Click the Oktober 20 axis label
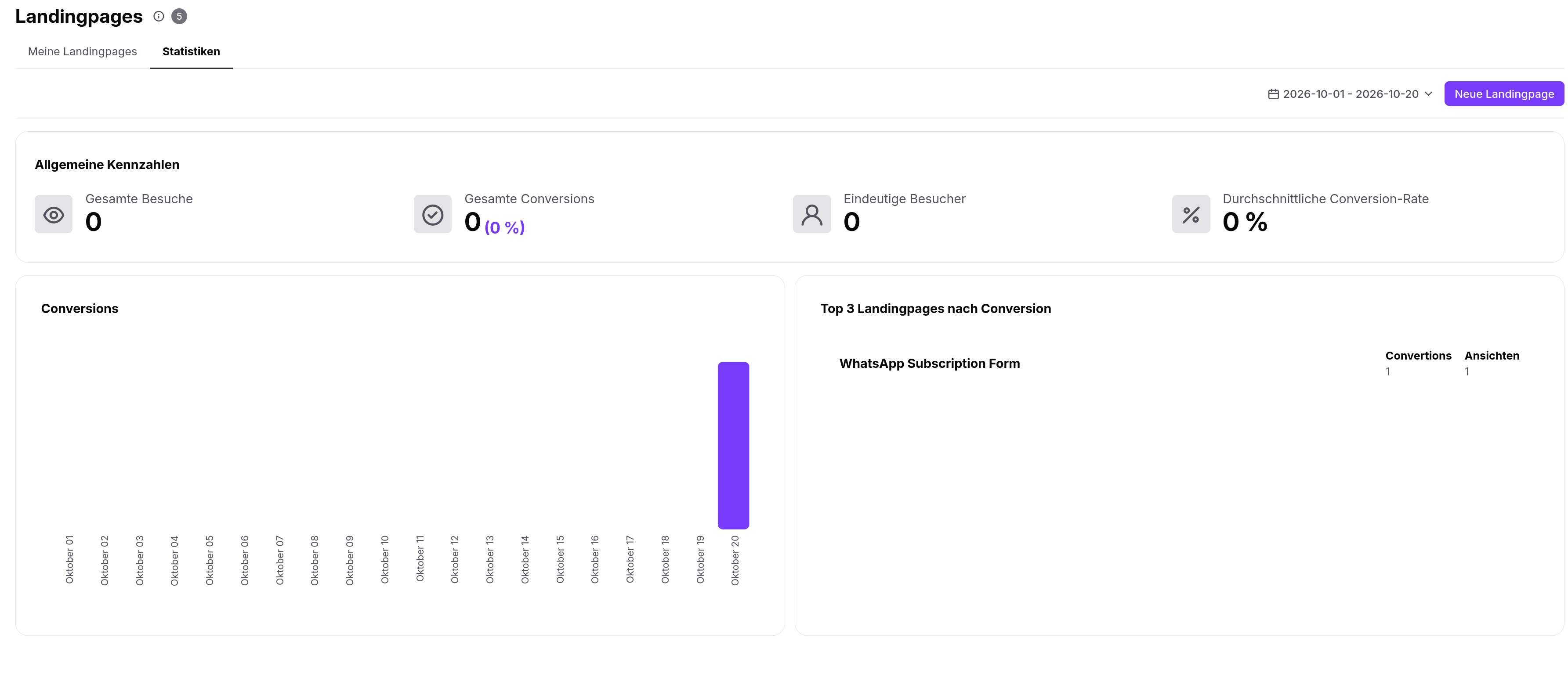This screenshot has width=1568, height=684. 735,561
